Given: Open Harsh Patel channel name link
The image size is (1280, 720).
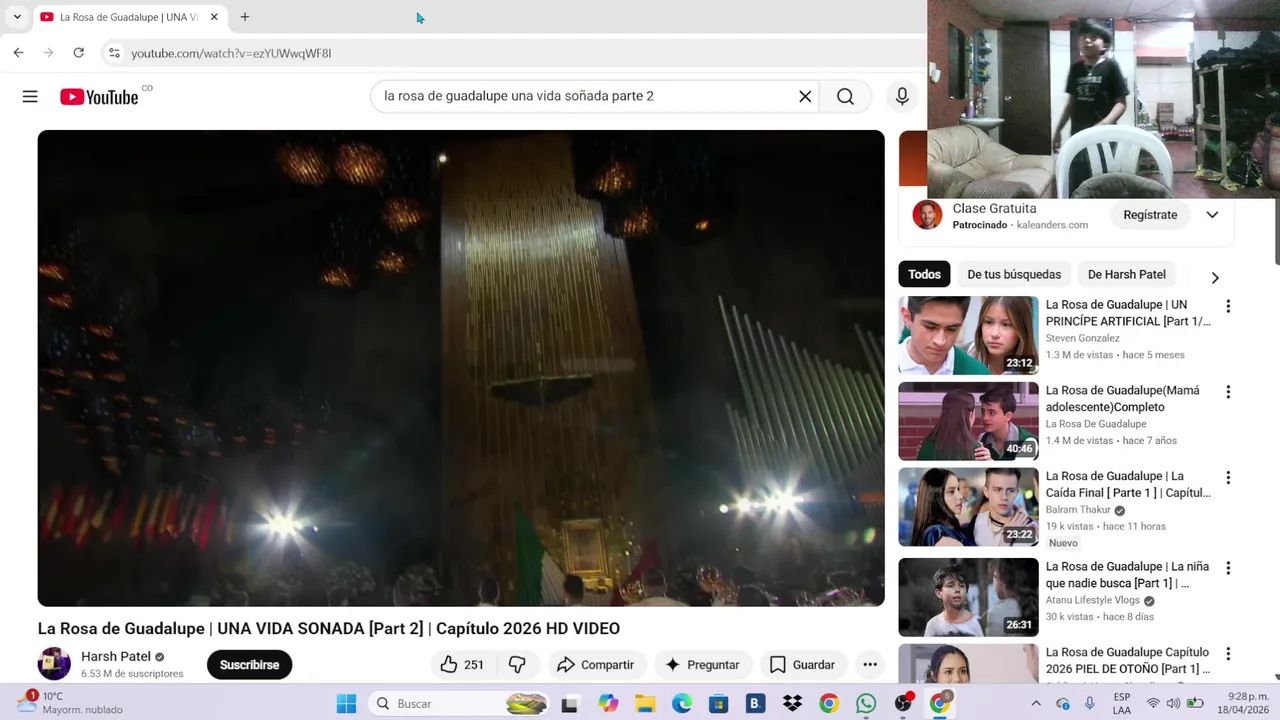Looking at the screenshot, I should [x=116, y=656].
